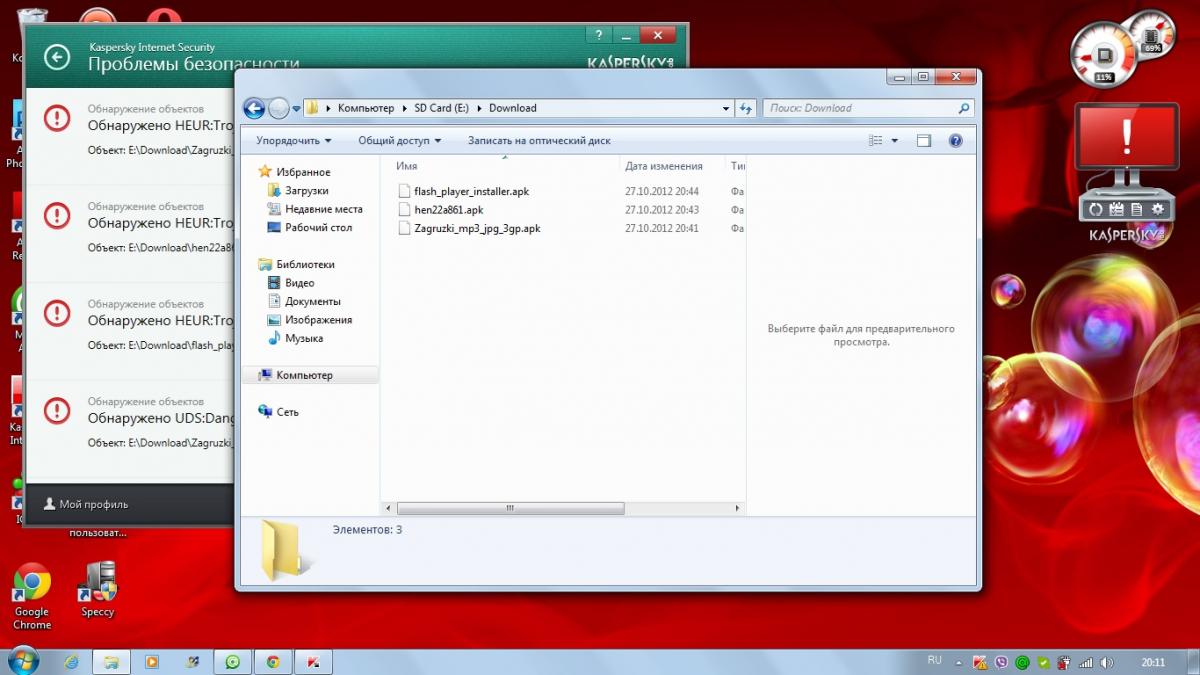Click the horizontal scrollbar in file list
1200x675 pixels.
(510, 508)
